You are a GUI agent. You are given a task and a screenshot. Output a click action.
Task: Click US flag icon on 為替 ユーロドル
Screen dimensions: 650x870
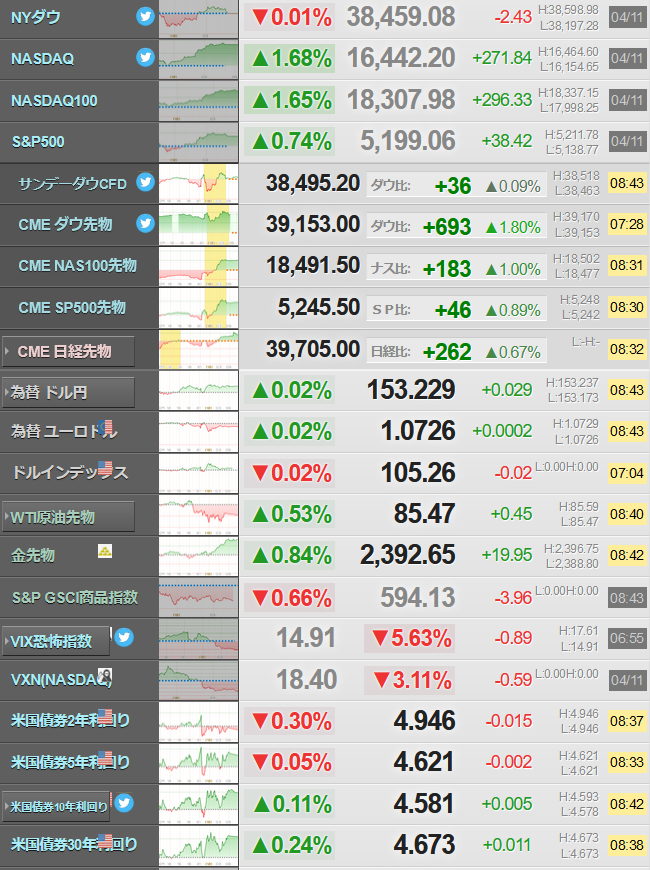coord(105,427)
